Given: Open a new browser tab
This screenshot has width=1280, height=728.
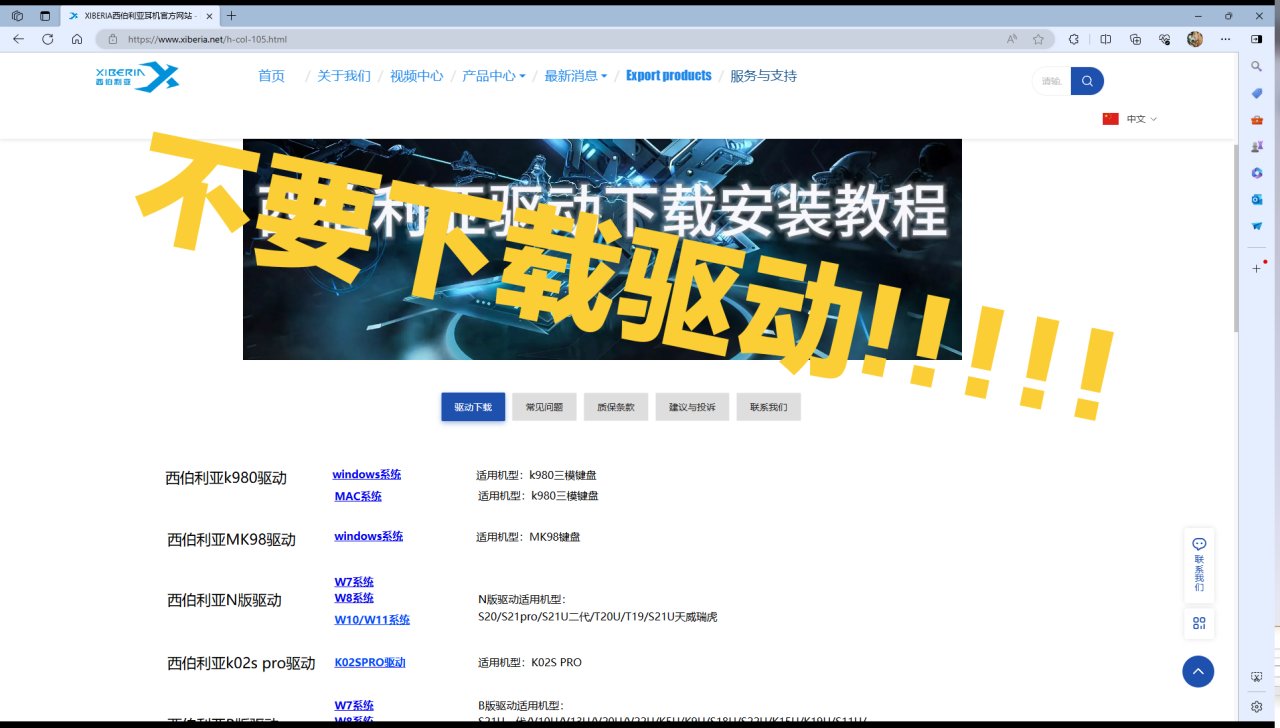Looking at the screenshot, I should click(x=232, y=16).
